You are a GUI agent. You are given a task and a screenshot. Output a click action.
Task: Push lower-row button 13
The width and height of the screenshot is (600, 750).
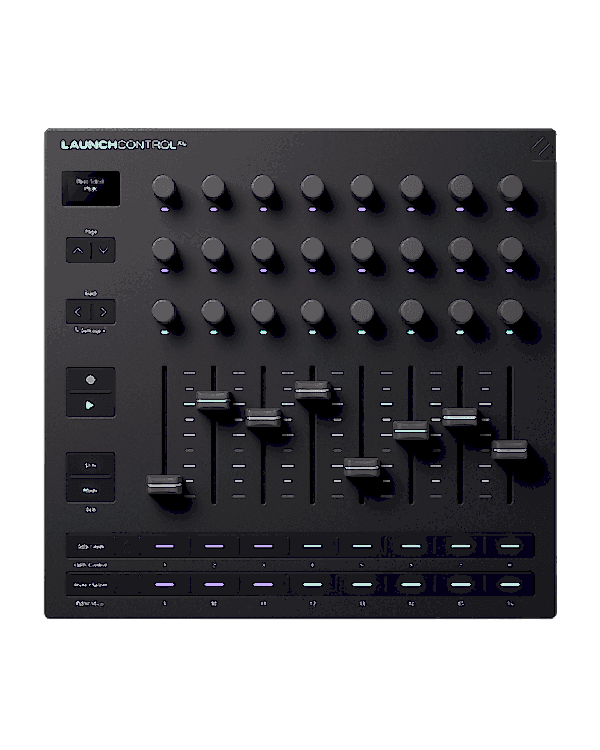362,585
